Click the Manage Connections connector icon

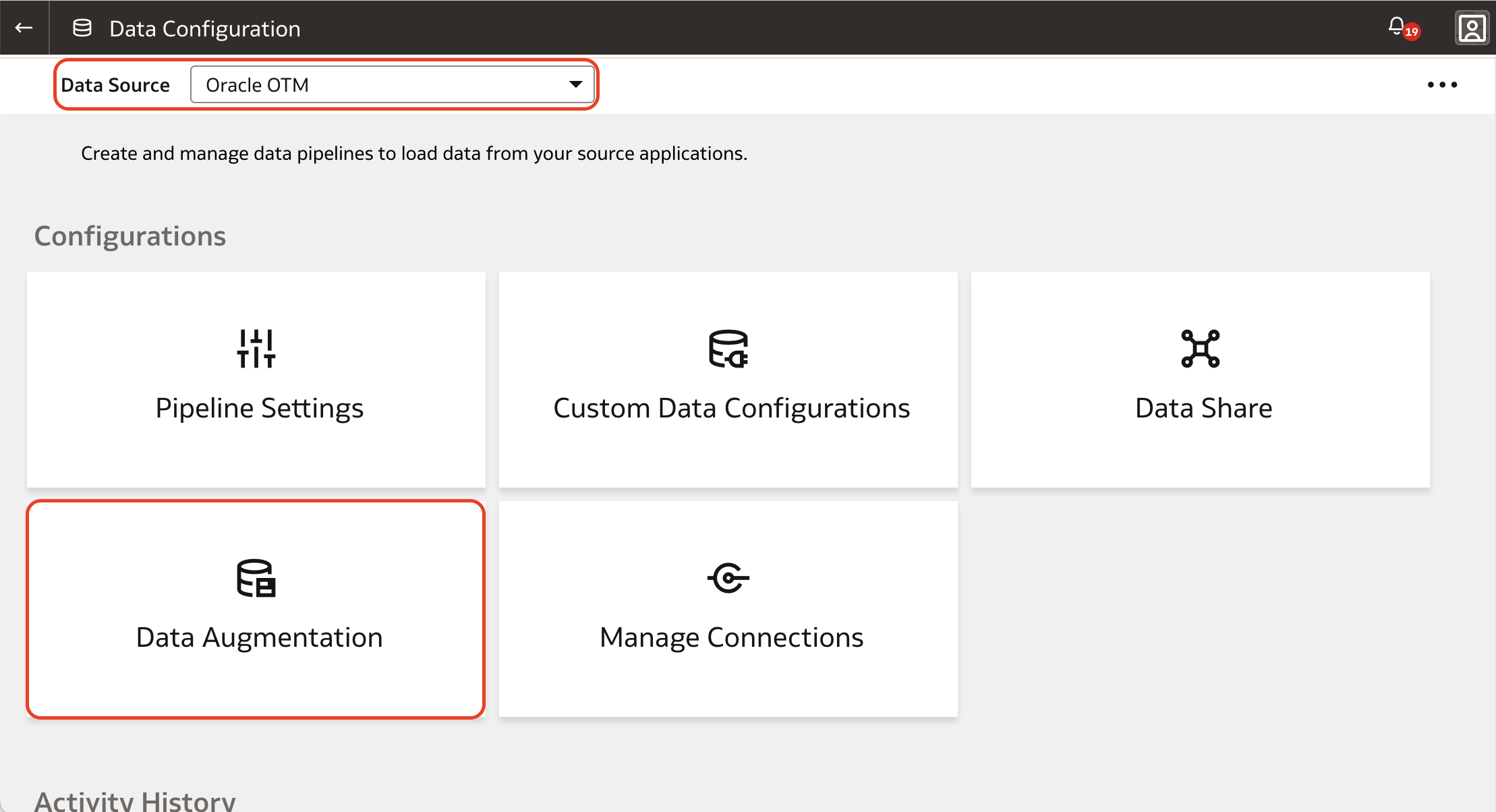coord(728,578)
